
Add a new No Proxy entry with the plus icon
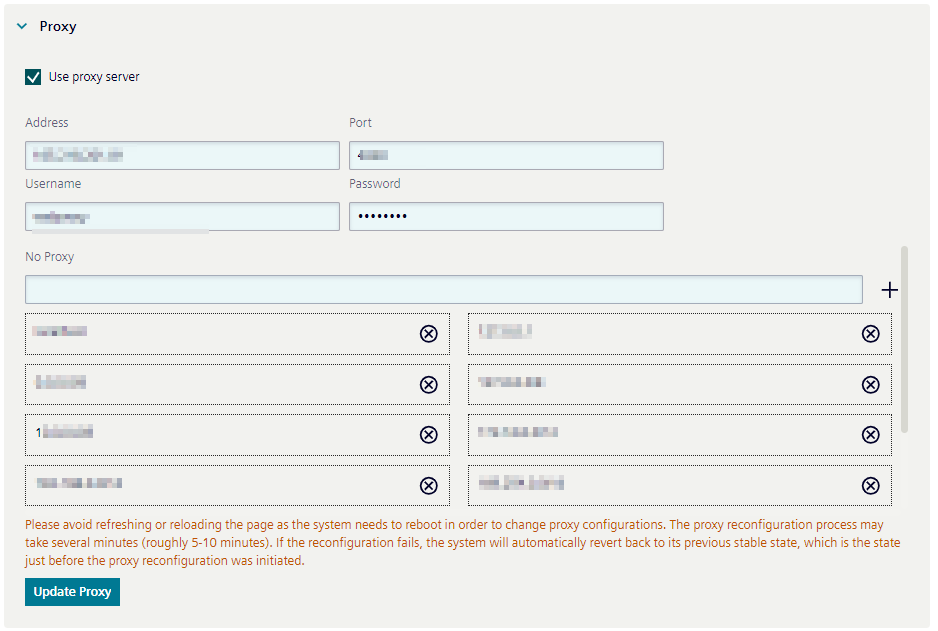pyautogui.click(x=889, y=289)
